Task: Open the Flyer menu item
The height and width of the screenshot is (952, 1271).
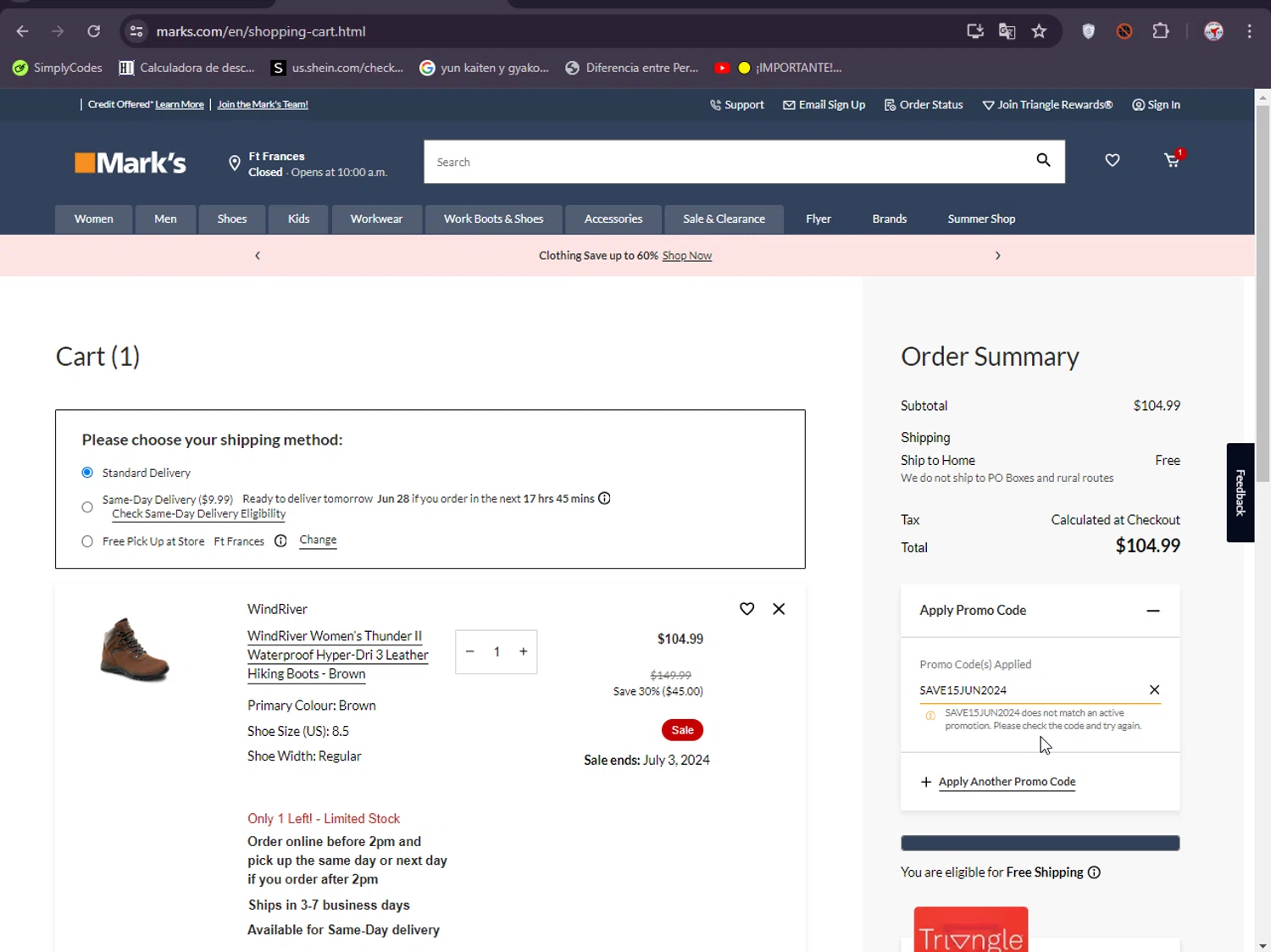Action: (x=819, y=219)
